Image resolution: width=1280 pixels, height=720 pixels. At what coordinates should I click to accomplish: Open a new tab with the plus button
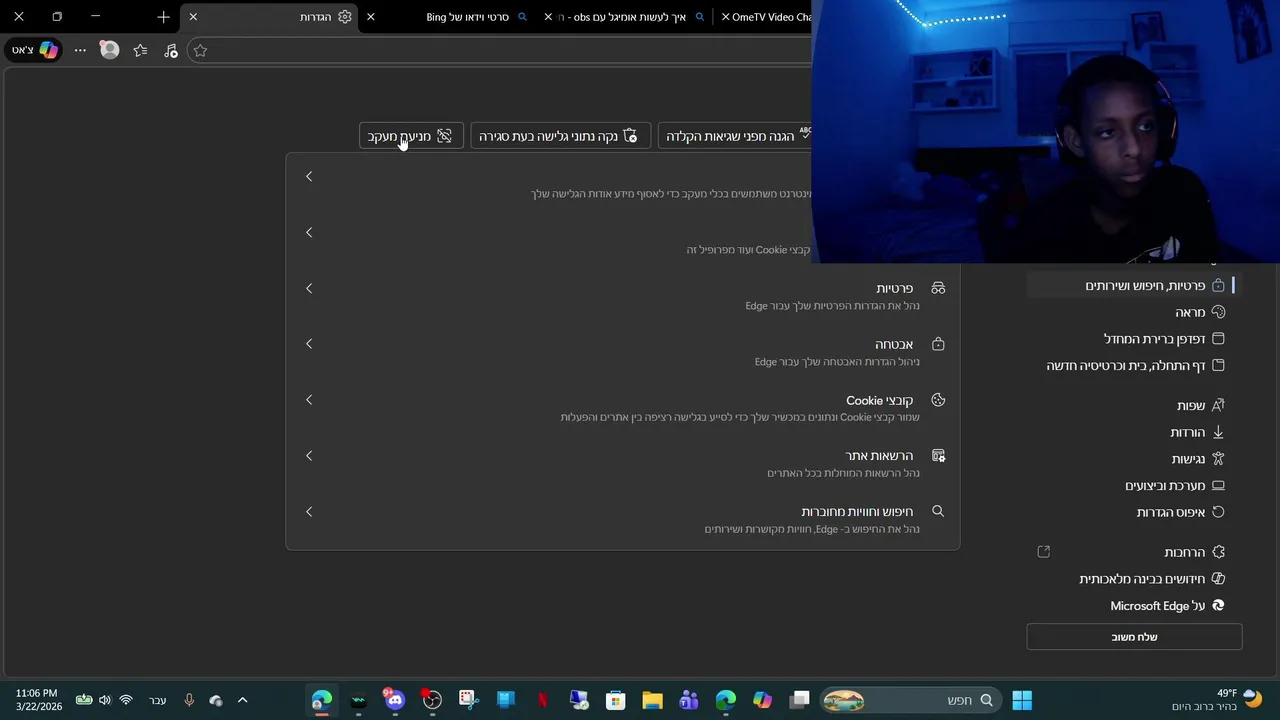[163, 17]
